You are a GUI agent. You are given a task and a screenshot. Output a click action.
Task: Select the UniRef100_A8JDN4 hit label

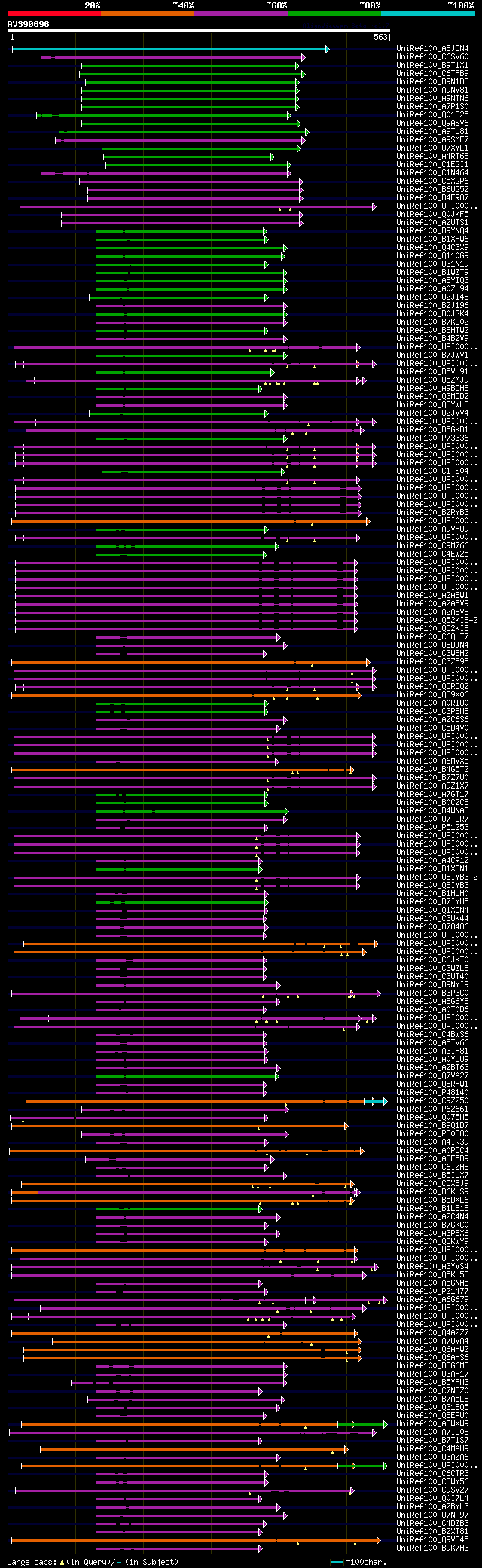point(432,49)
